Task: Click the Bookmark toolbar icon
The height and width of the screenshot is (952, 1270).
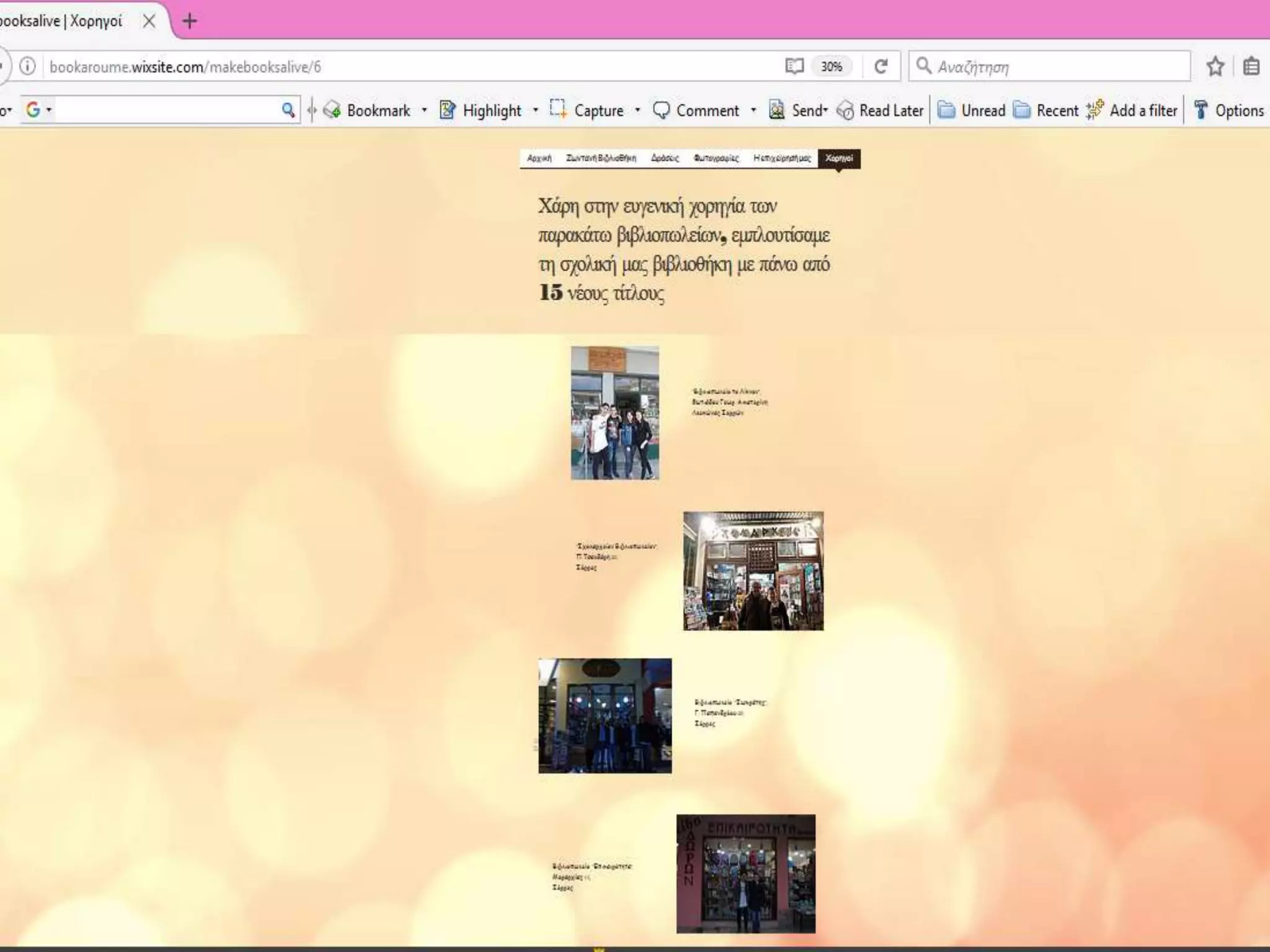Action: tap(332, 110)
